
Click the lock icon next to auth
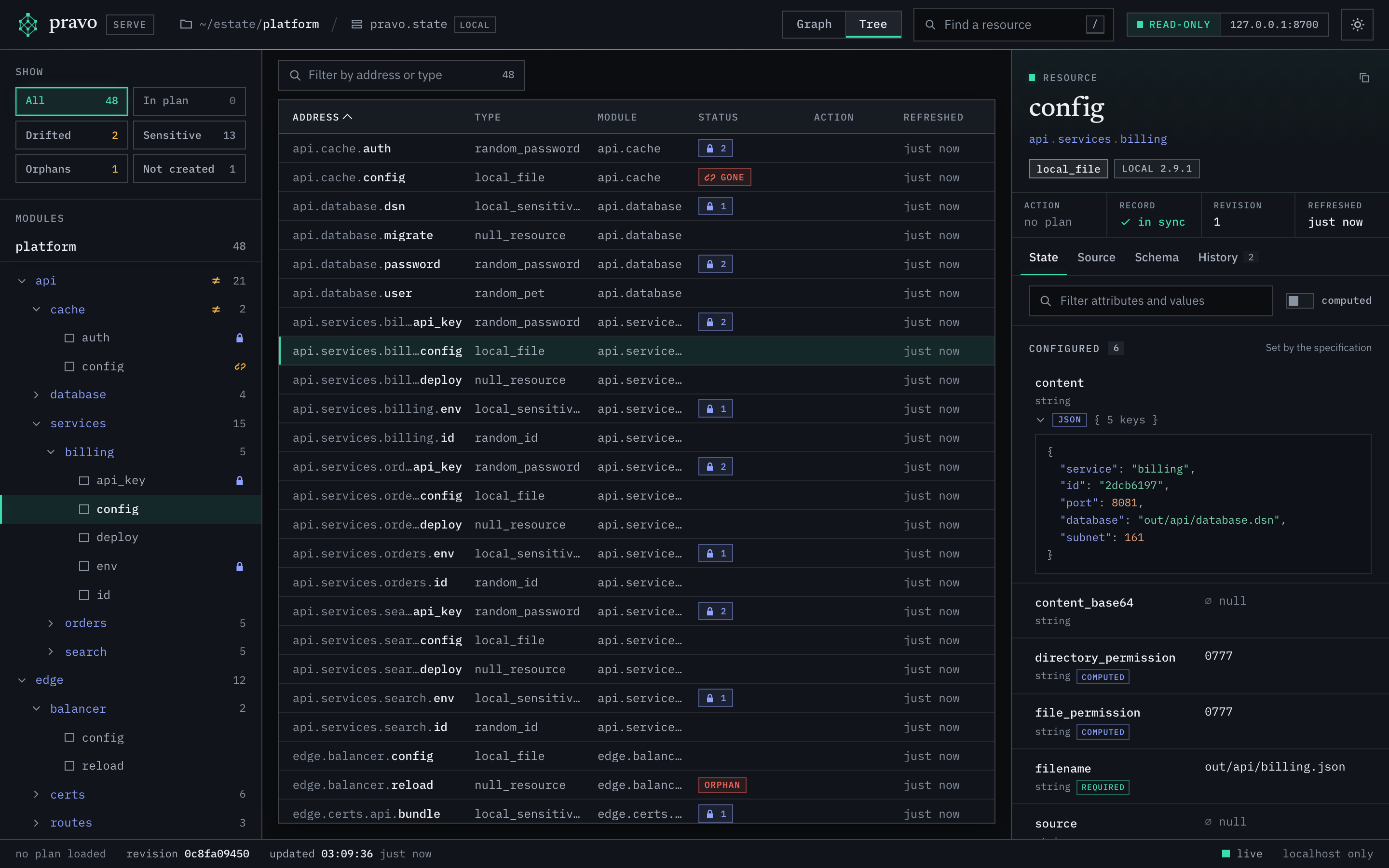click(239, 338)
